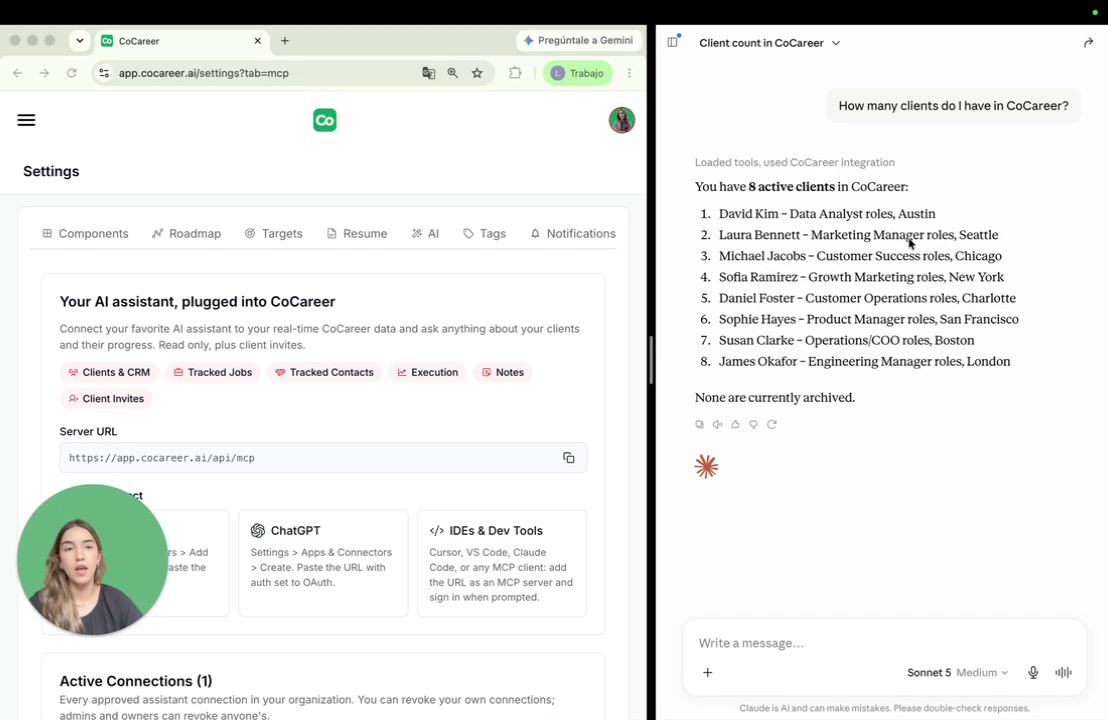Click the green CoCareer logo
1108x720 pixels.
point(324,120)
